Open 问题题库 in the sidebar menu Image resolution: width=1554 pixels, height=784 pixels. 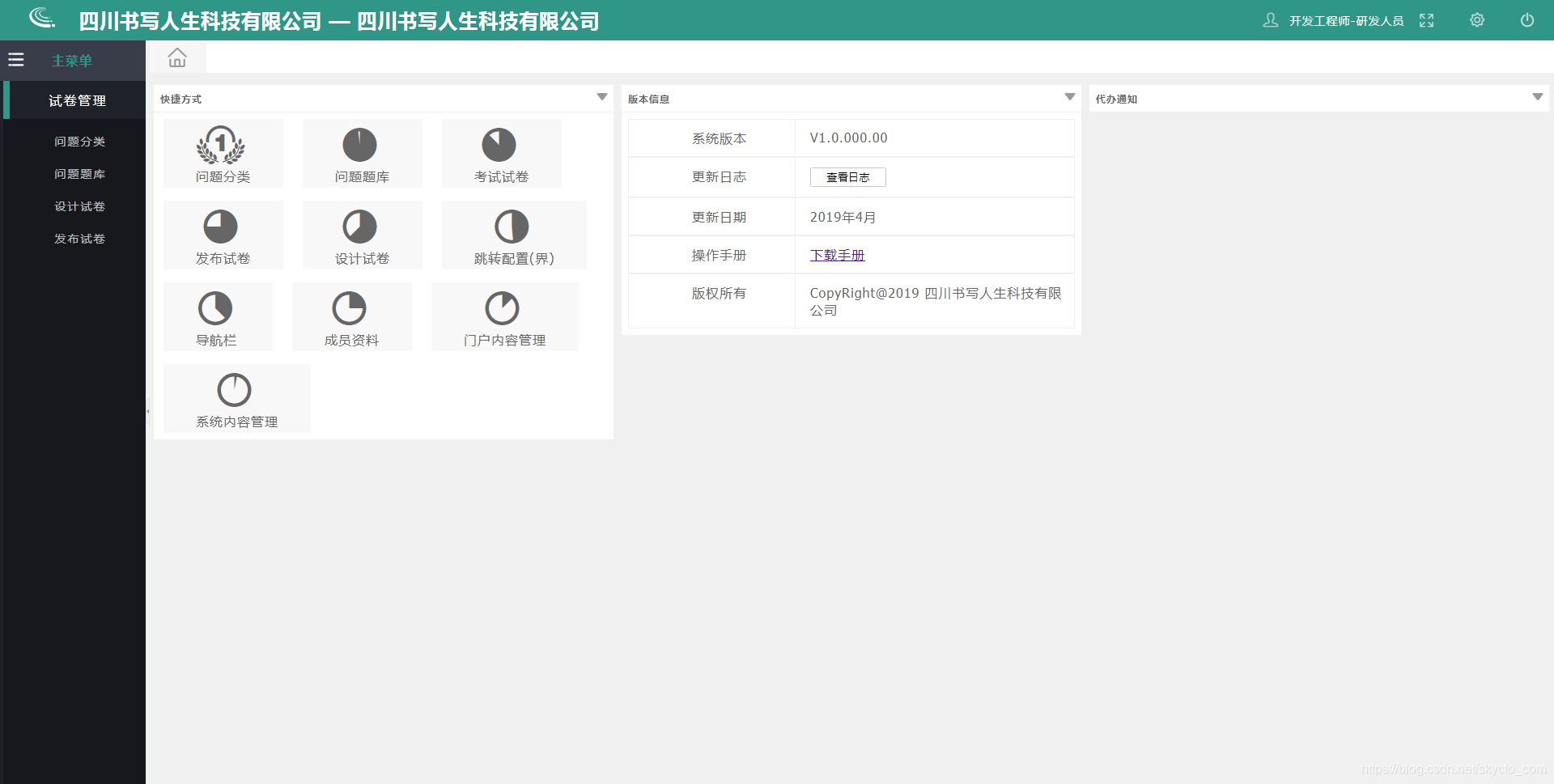79,174
